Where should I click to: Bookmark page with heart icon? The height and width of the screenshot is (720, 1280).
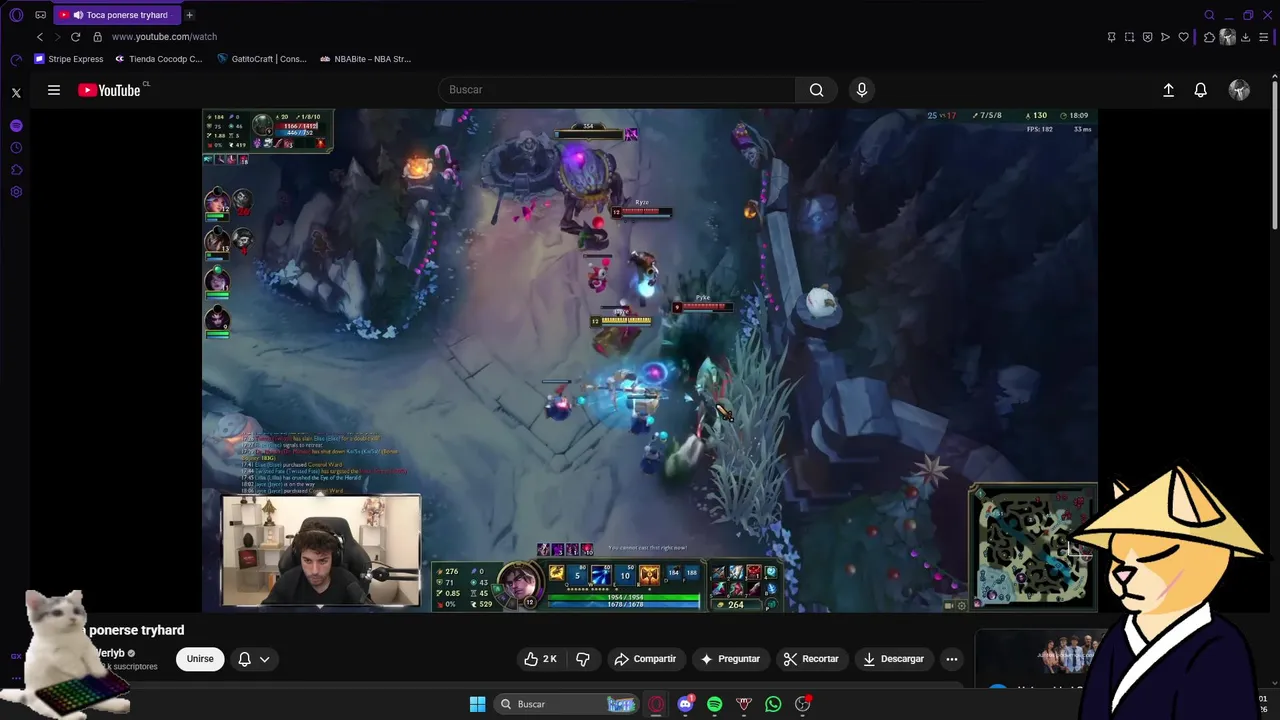[x=1184, y=37]
